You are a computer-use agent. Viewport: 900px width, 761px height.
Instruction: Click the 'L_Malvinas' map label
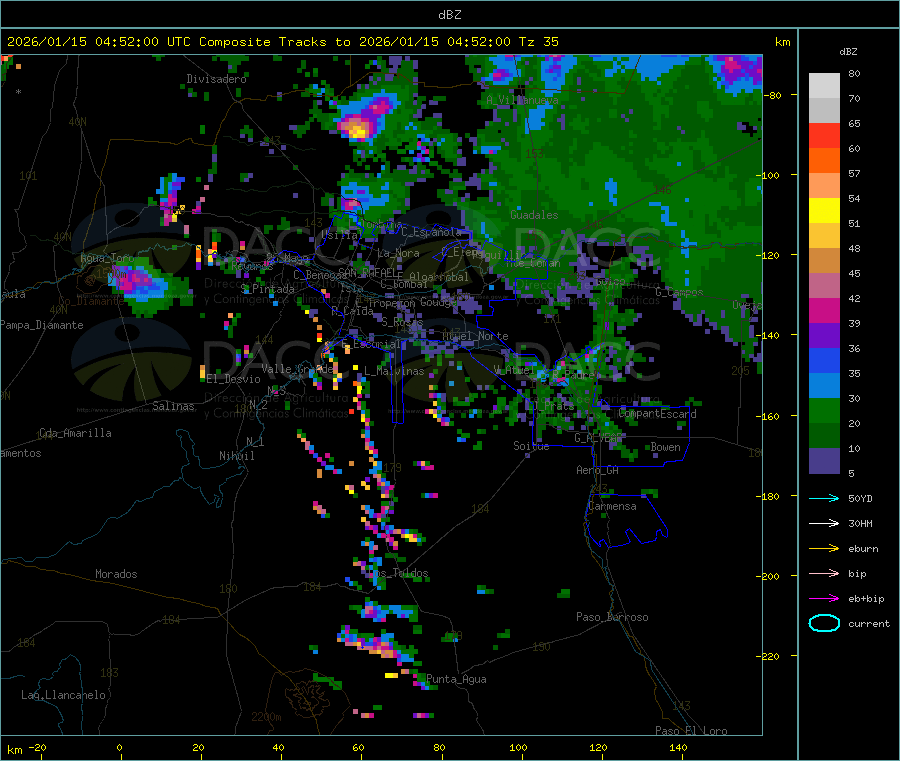(394, 372)
